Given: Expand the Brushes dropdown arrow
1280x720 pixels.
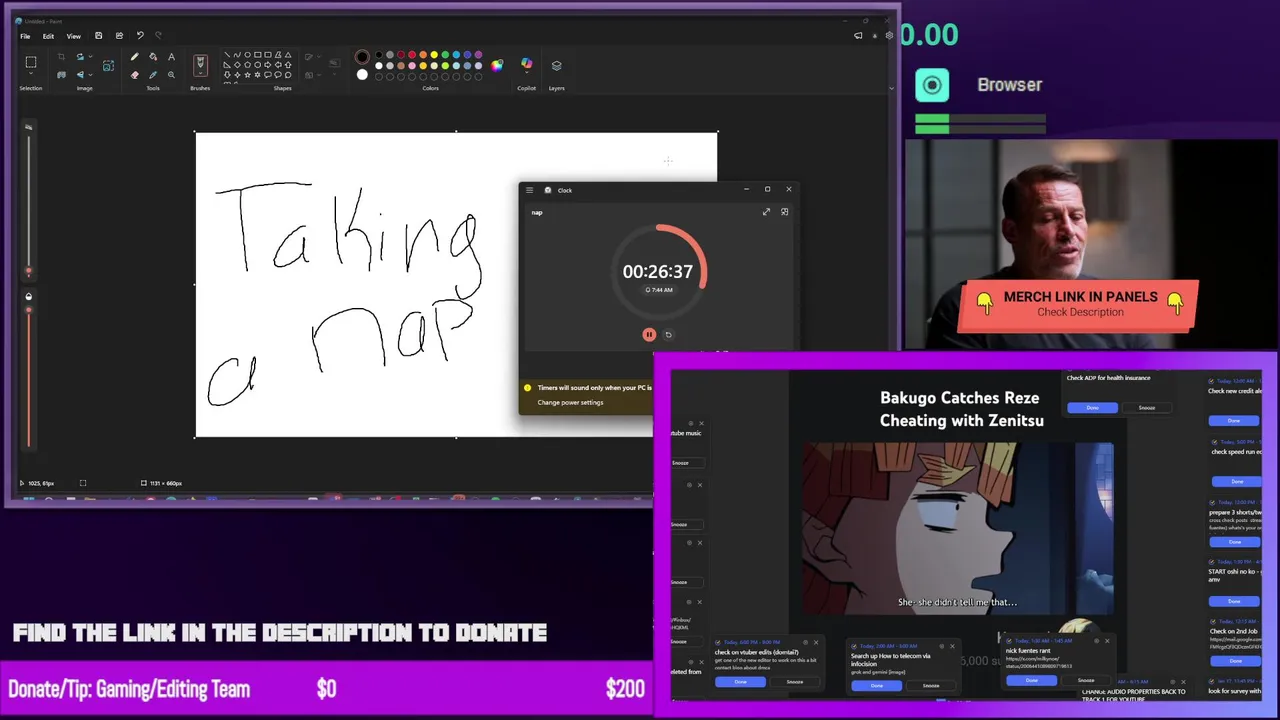Looking at the screenshot, I should [200, 73].
